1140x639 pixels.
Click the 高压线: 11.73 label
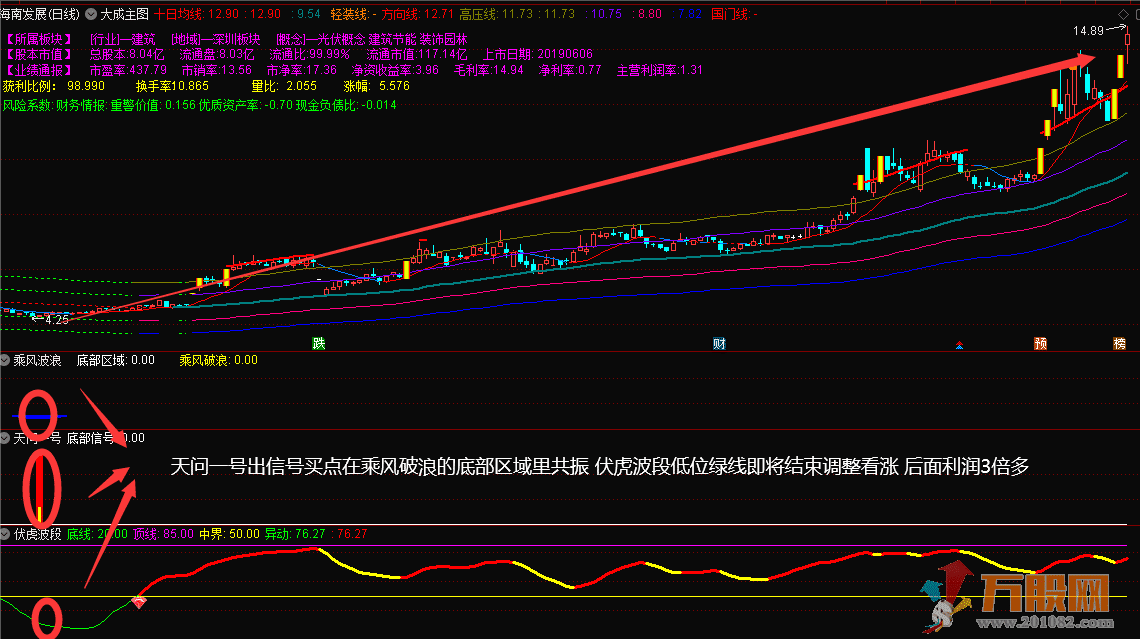tap(496, 14)
